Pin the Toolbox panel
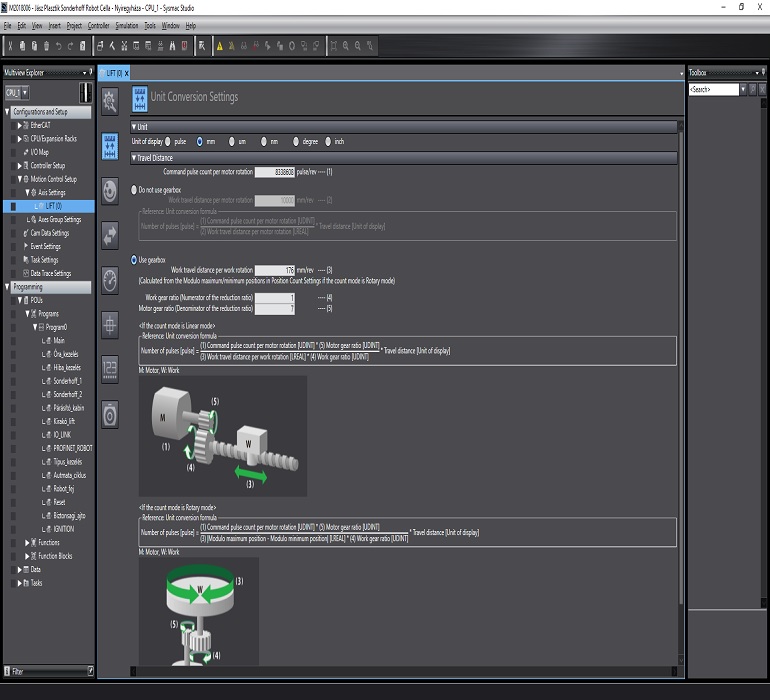The image size is (770, 700). [x=763, y=72]
